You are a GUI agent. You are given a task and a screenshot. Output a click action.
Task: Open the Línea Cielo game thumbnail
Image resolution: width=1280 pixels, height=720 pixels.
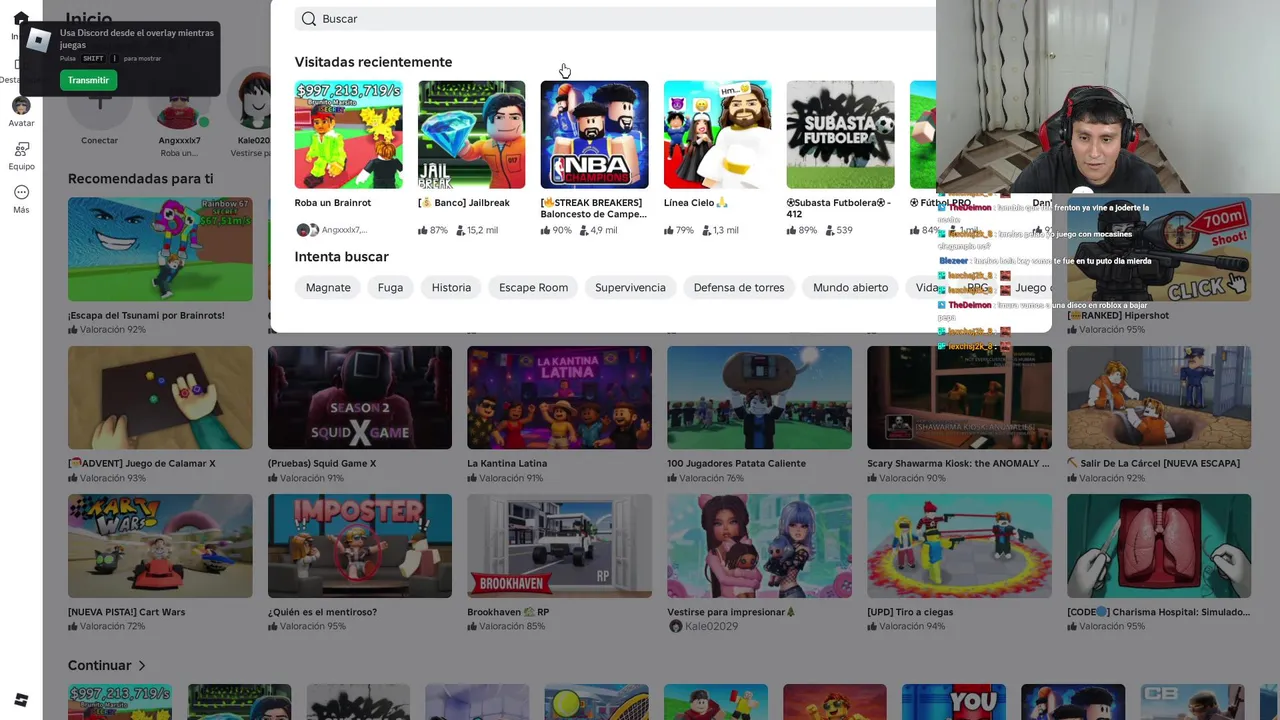[x=717, y=134]
